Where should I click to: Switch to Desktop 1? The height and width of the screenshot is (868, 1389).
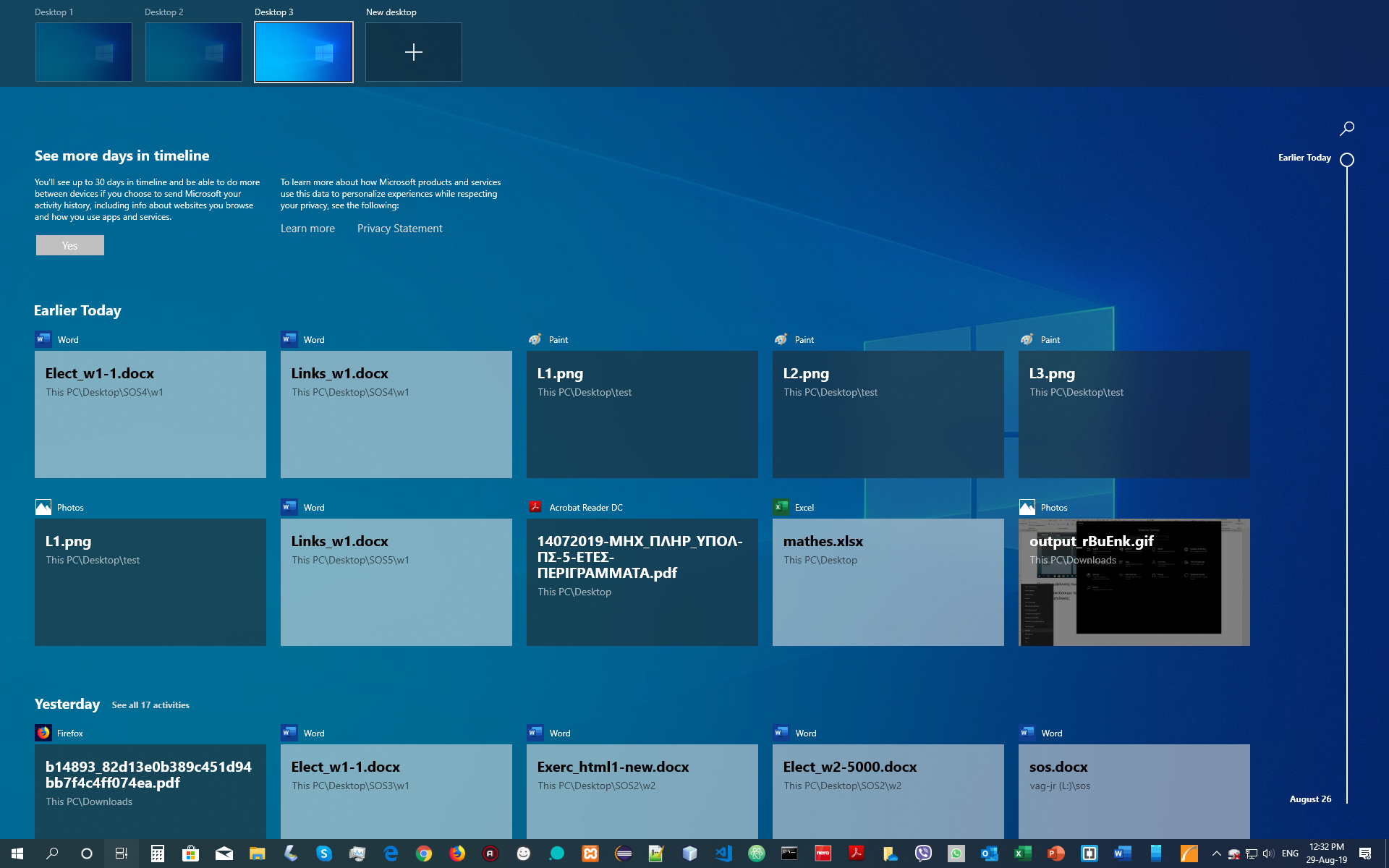tap(83, 51)
